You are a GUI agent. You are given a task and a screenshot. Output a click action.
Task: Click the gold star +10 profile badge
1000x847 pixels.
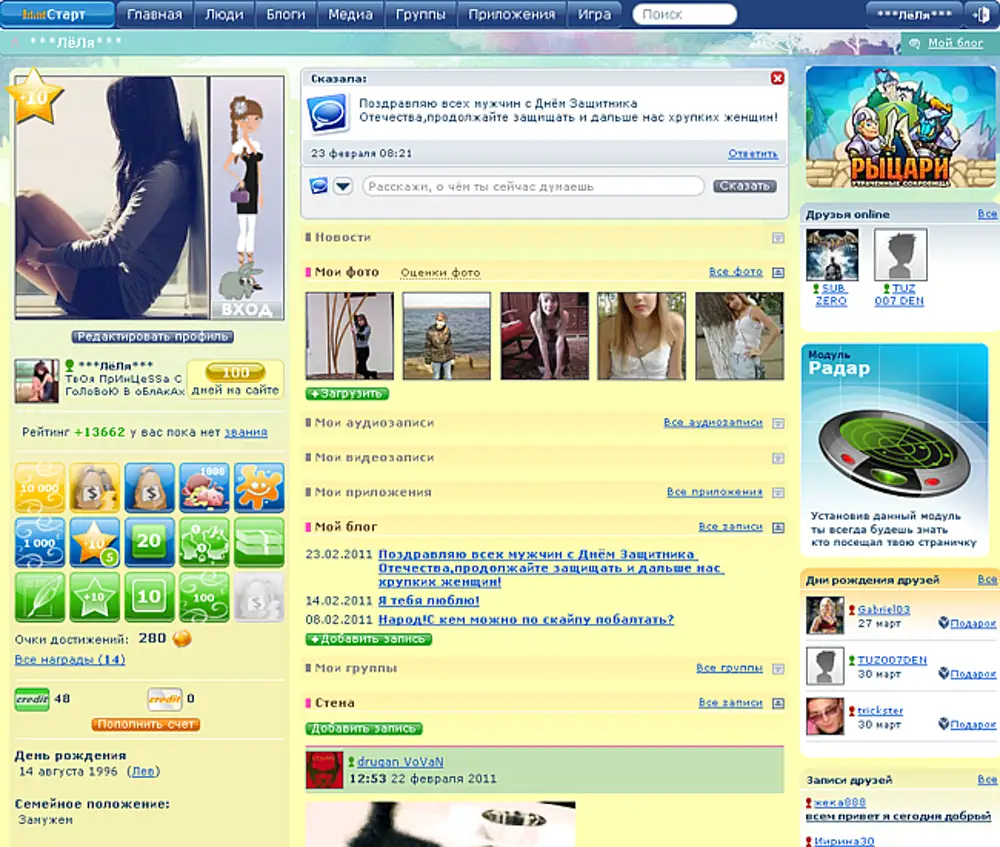(34, 98)
